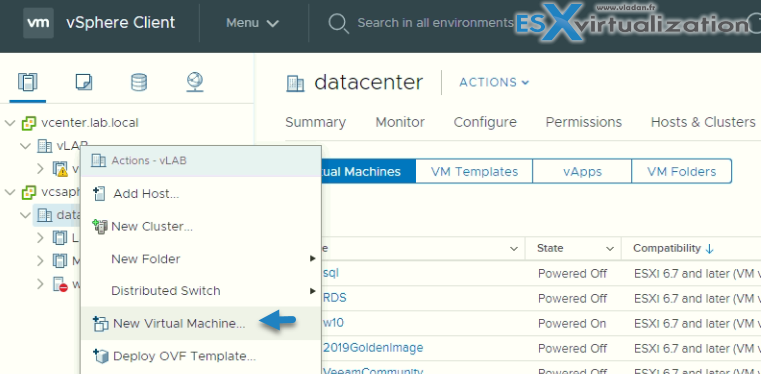Choose New Folder from context menu
The height and width of the screenshot is (374, 761).
pos(200,259)
